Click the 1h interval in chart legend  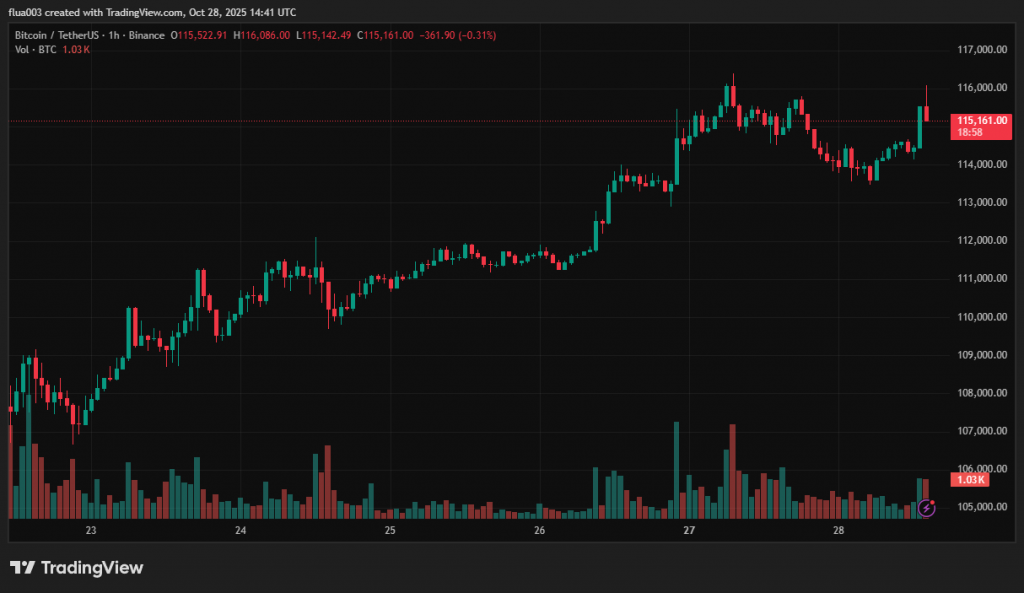pyautogui.click(x=114, y=35)
